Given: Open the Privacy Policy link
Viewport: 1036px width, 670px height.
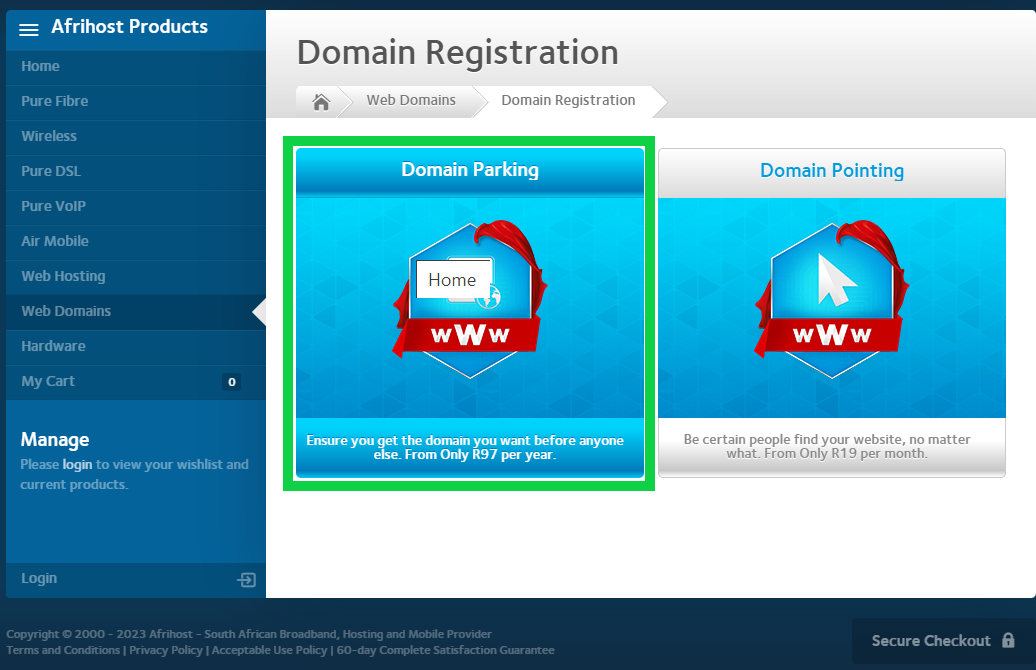Looking at the screenshot, I should coord(166,650).
